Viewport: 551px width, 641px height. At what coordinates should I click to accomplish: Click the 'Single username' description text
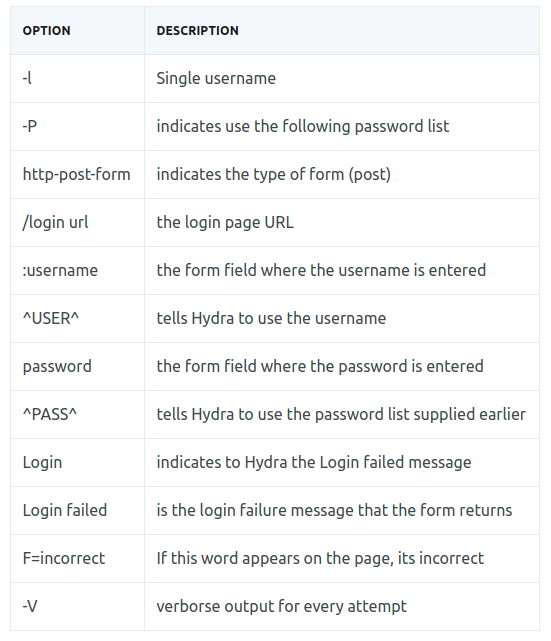click(216, 78)
